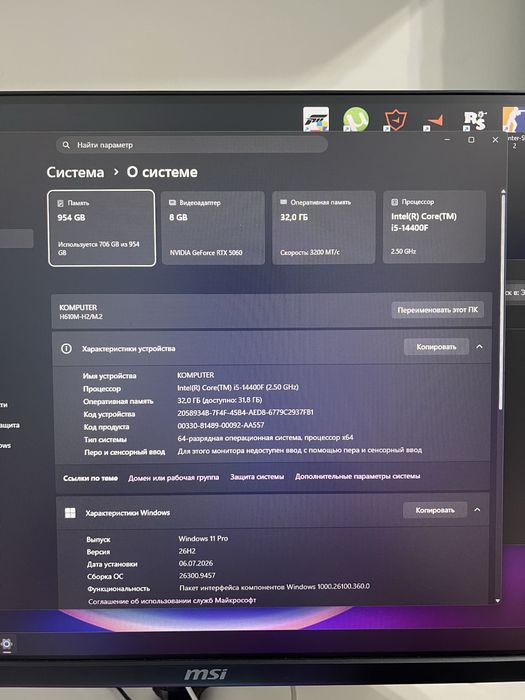The width and height of the screenshot is (525, 700).
Task: Go back to Система in breadcrumb
Action: (75, 172)
